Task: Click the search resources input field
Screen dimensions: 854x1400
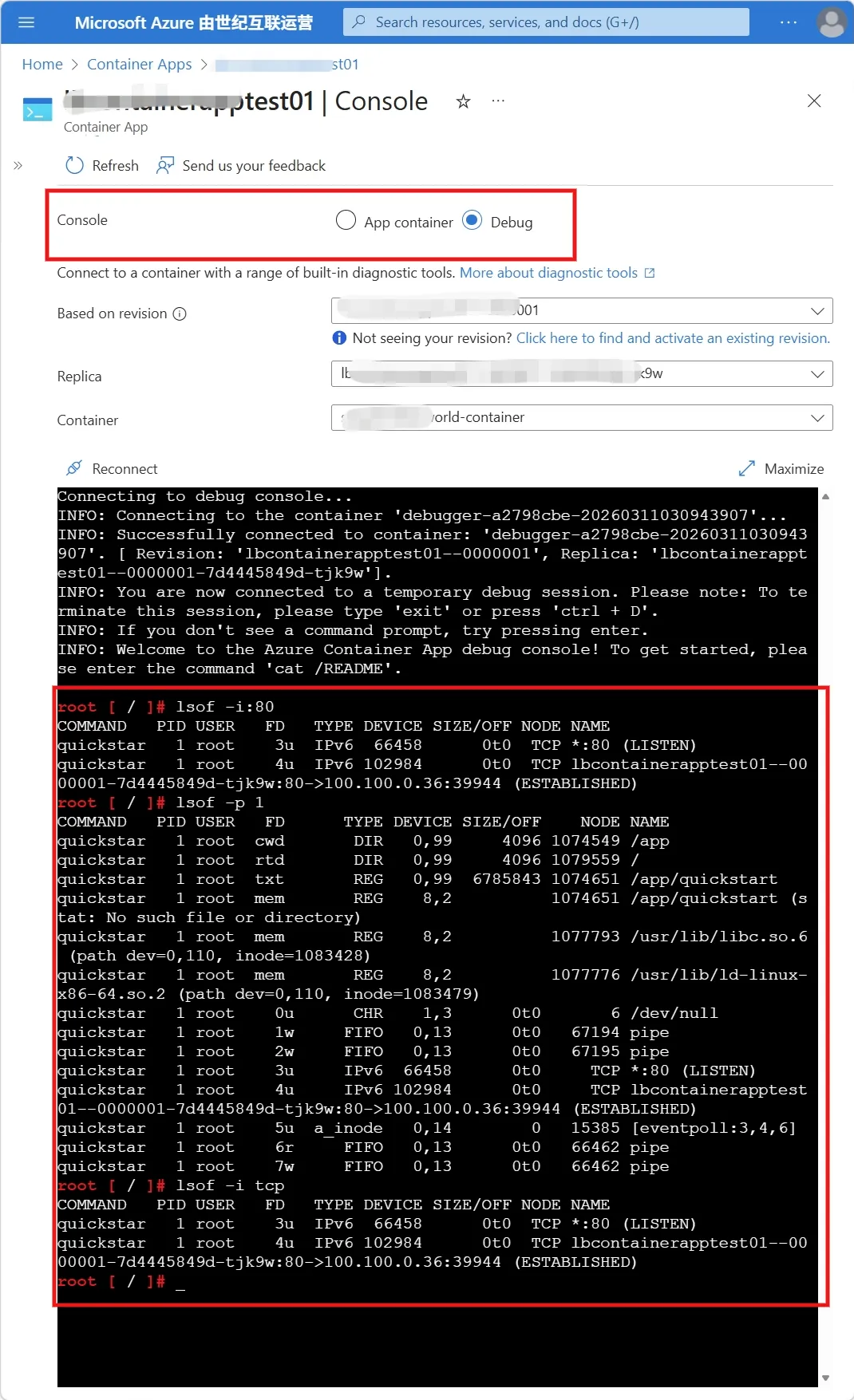Action: click(x=546, y=22)
